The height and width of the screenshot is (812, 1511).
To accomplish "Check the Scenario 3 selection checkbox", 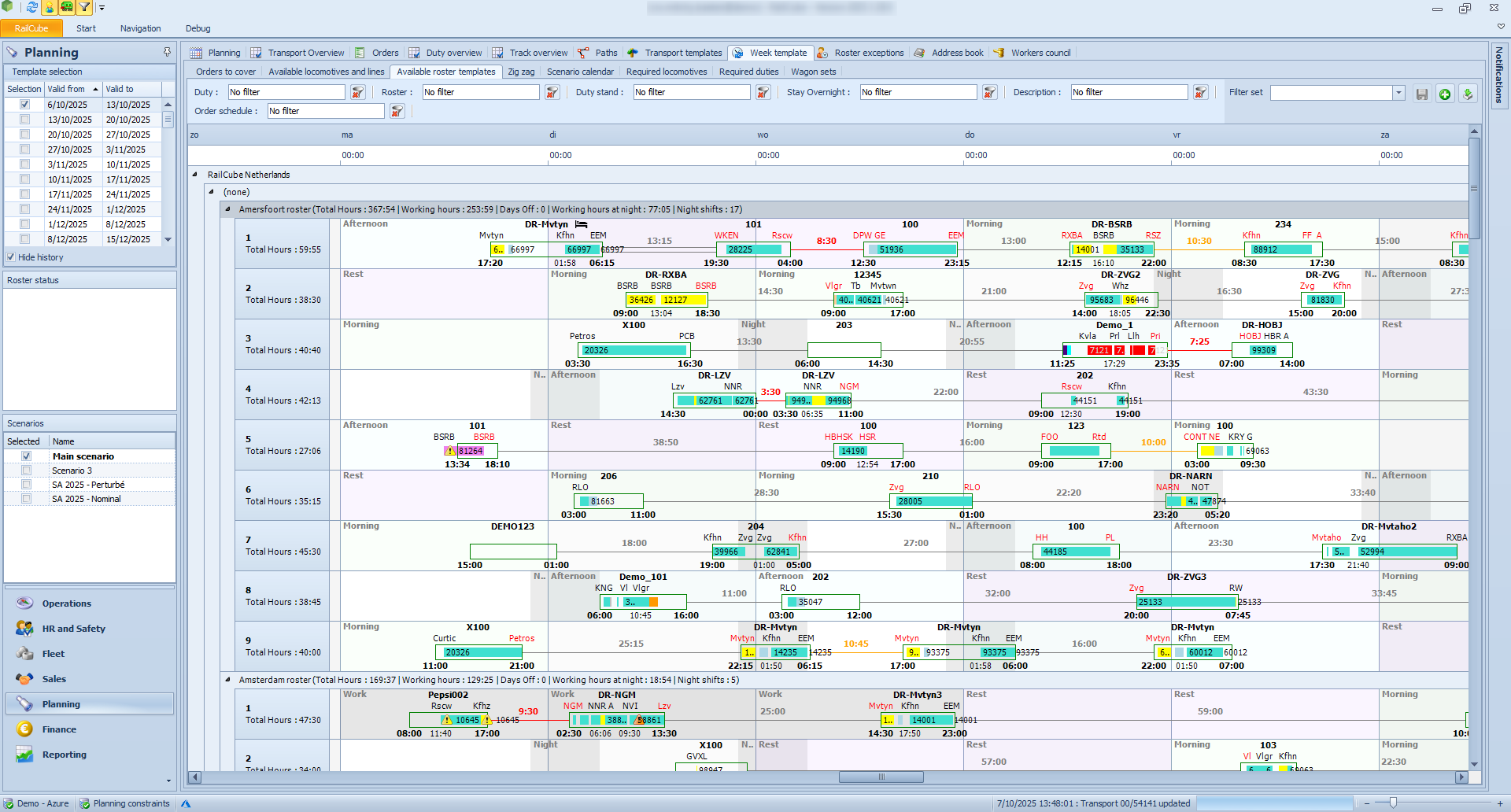I will (26, 471).
